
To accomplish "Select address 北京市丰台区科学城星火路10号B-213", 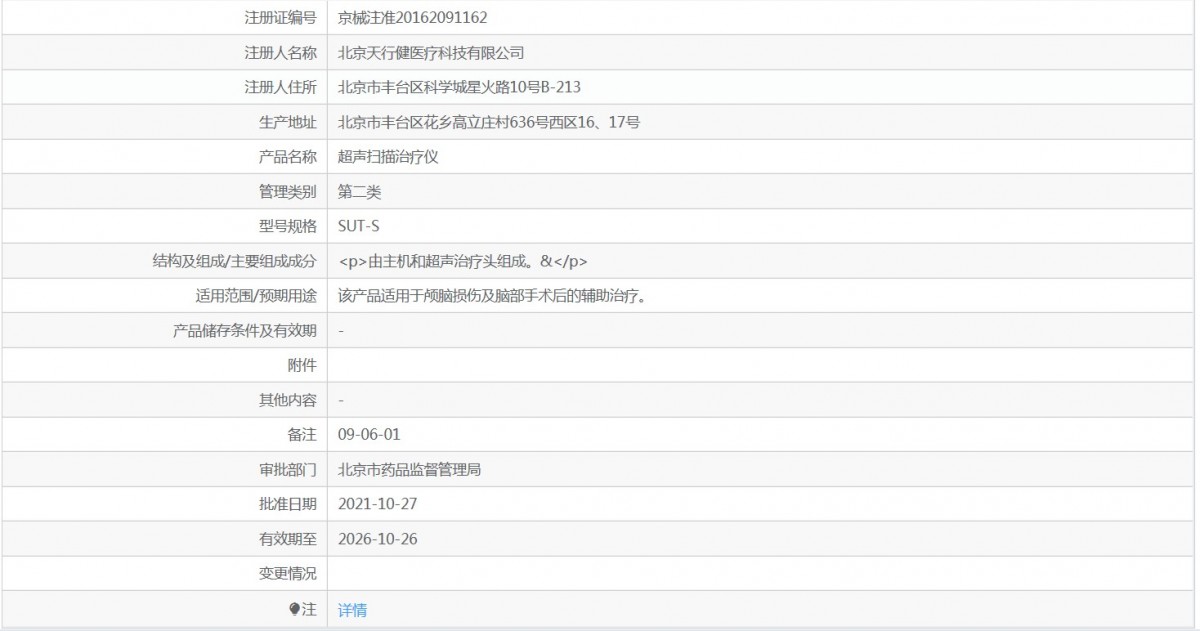I will 459,88.
